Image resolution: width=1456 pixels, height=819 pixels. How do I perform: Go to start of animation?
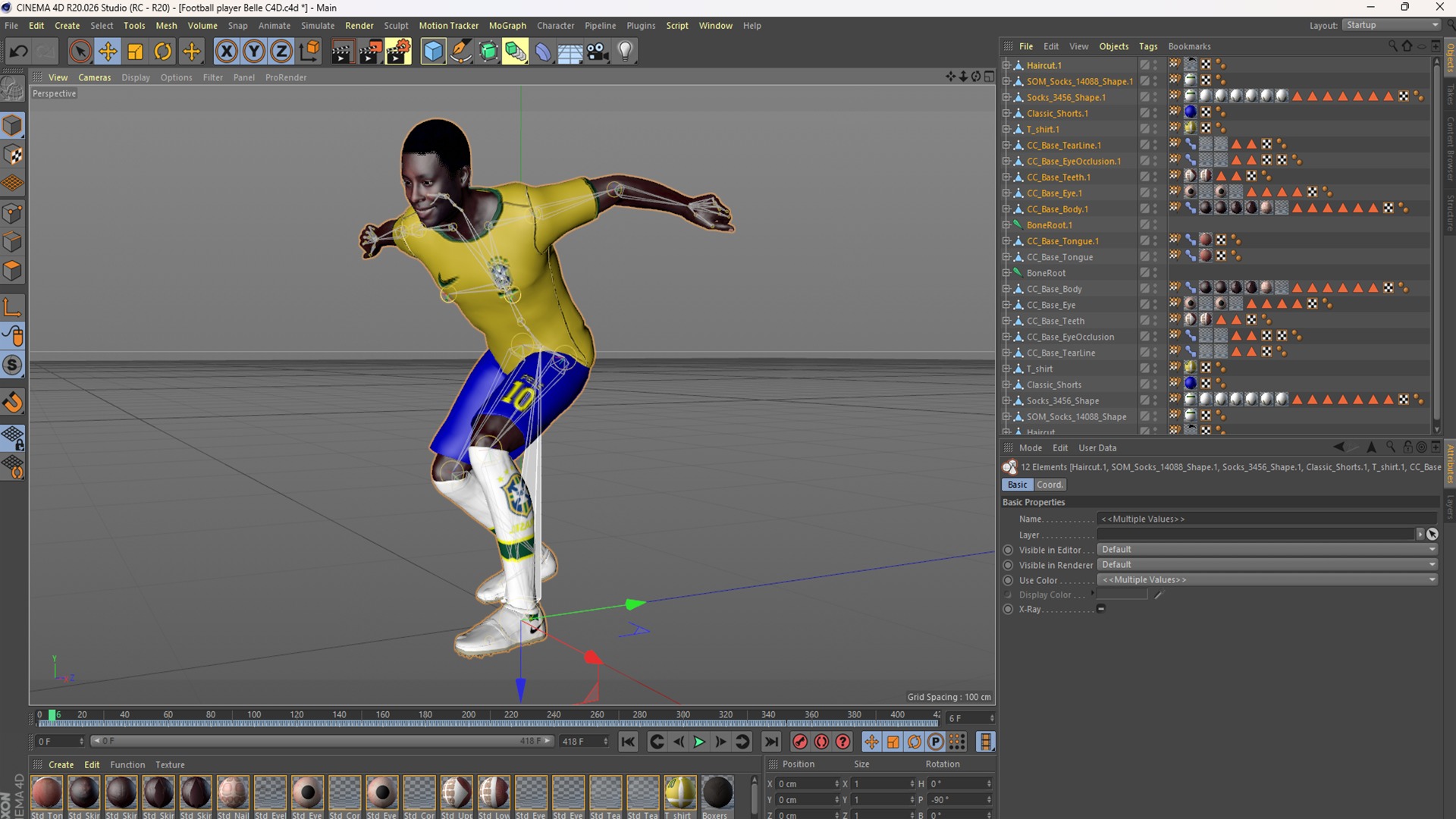point(628,742)
